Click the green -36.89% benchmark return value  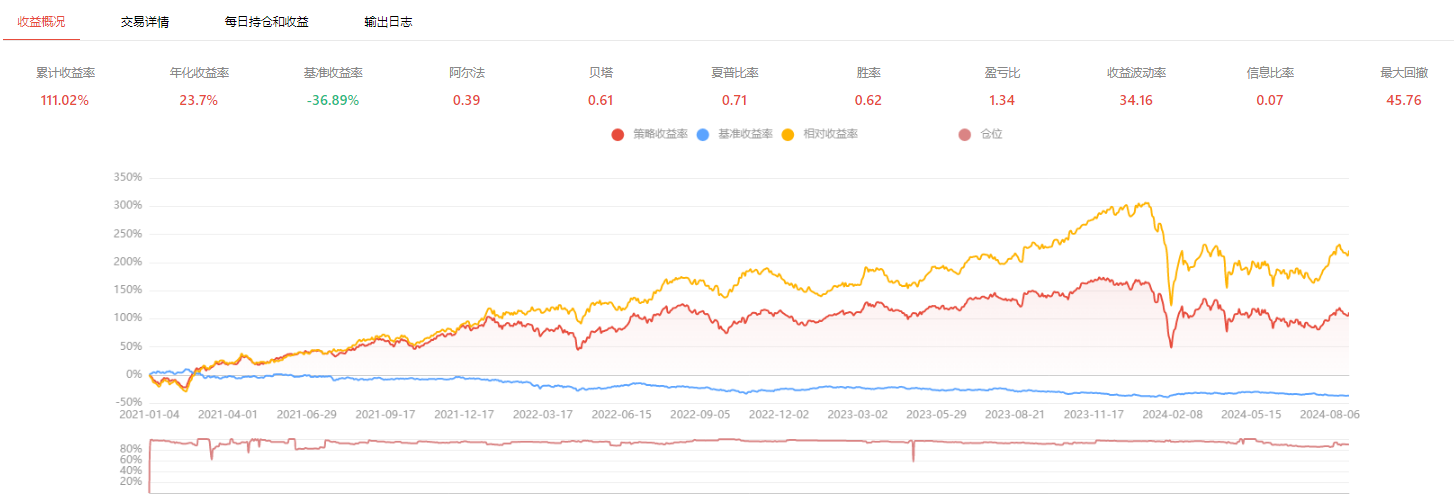click(333, 100)
